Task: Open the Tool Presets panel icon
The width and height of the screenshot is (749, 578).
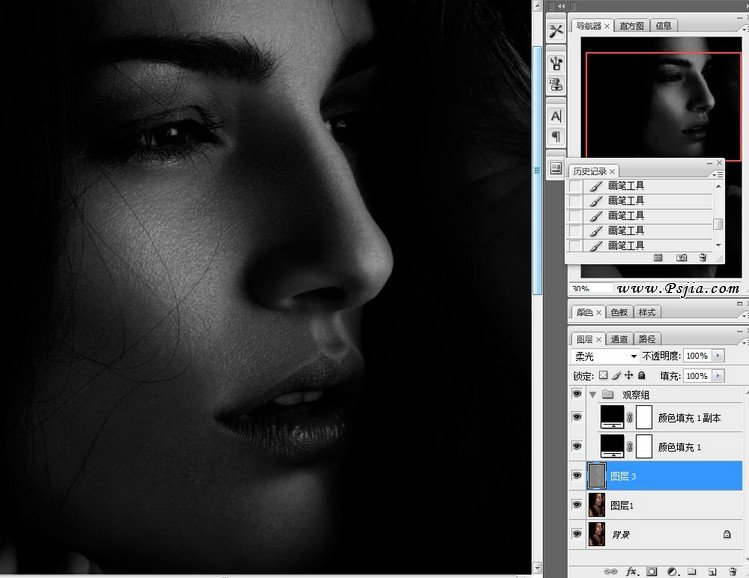Action: coord(556,32)
